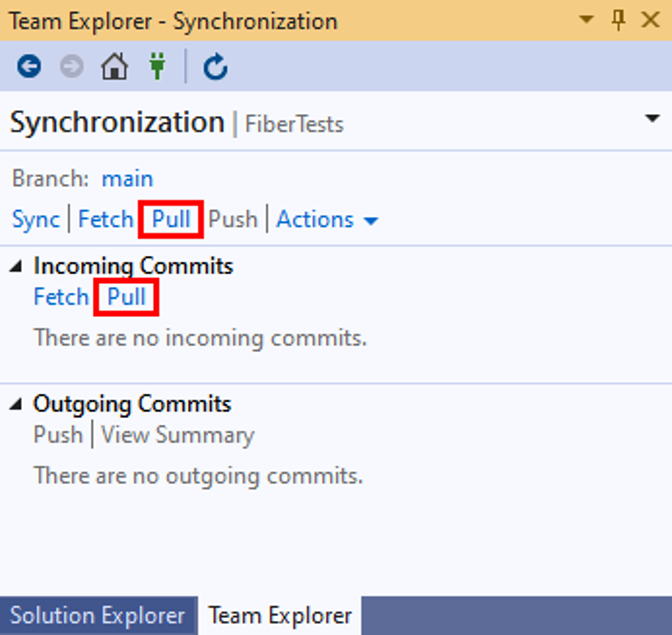Expand the Actions dropdown menu
This screenshot has width=672, height=635.
(327, 219)
